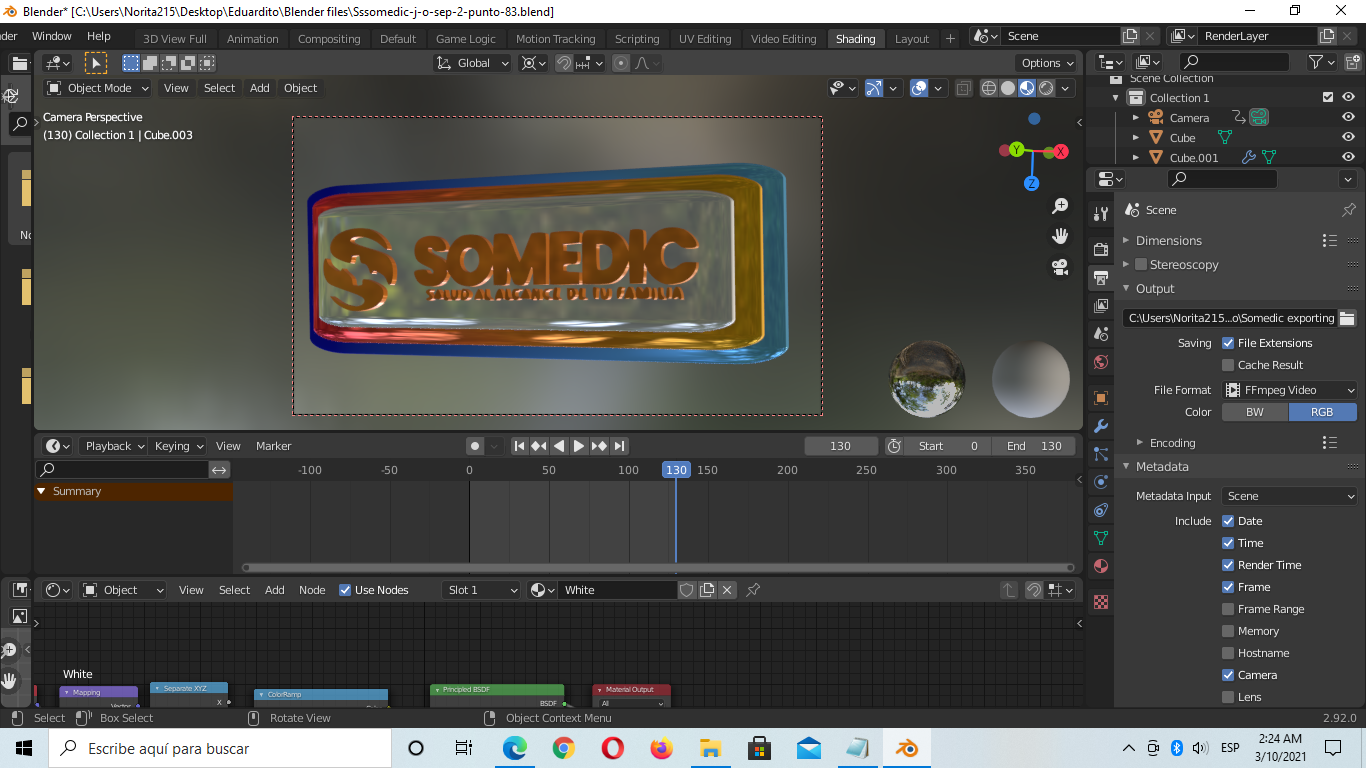Switch to solid viewport shading
1366x768 pixels.
click(x=1008, y=88)
